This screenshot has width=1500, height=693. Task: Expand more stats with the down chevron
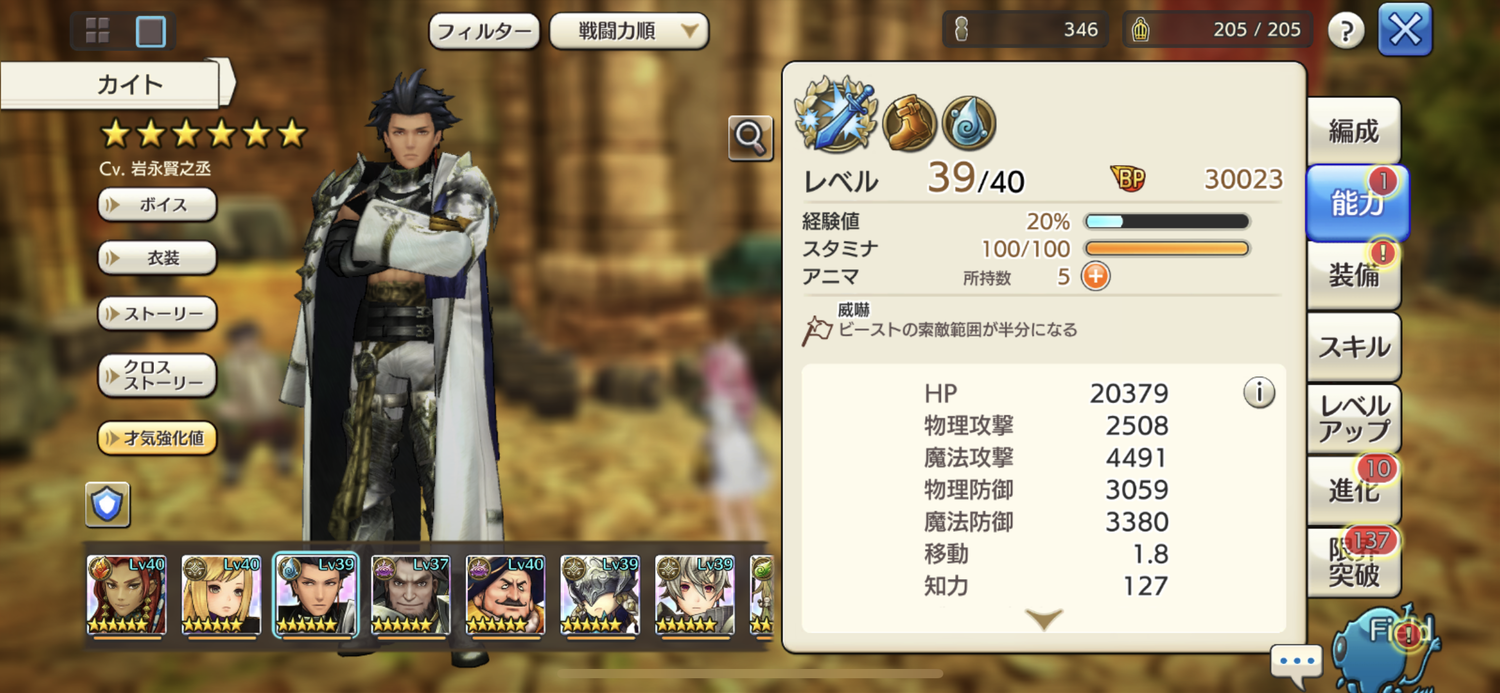tap(1044, 620)
